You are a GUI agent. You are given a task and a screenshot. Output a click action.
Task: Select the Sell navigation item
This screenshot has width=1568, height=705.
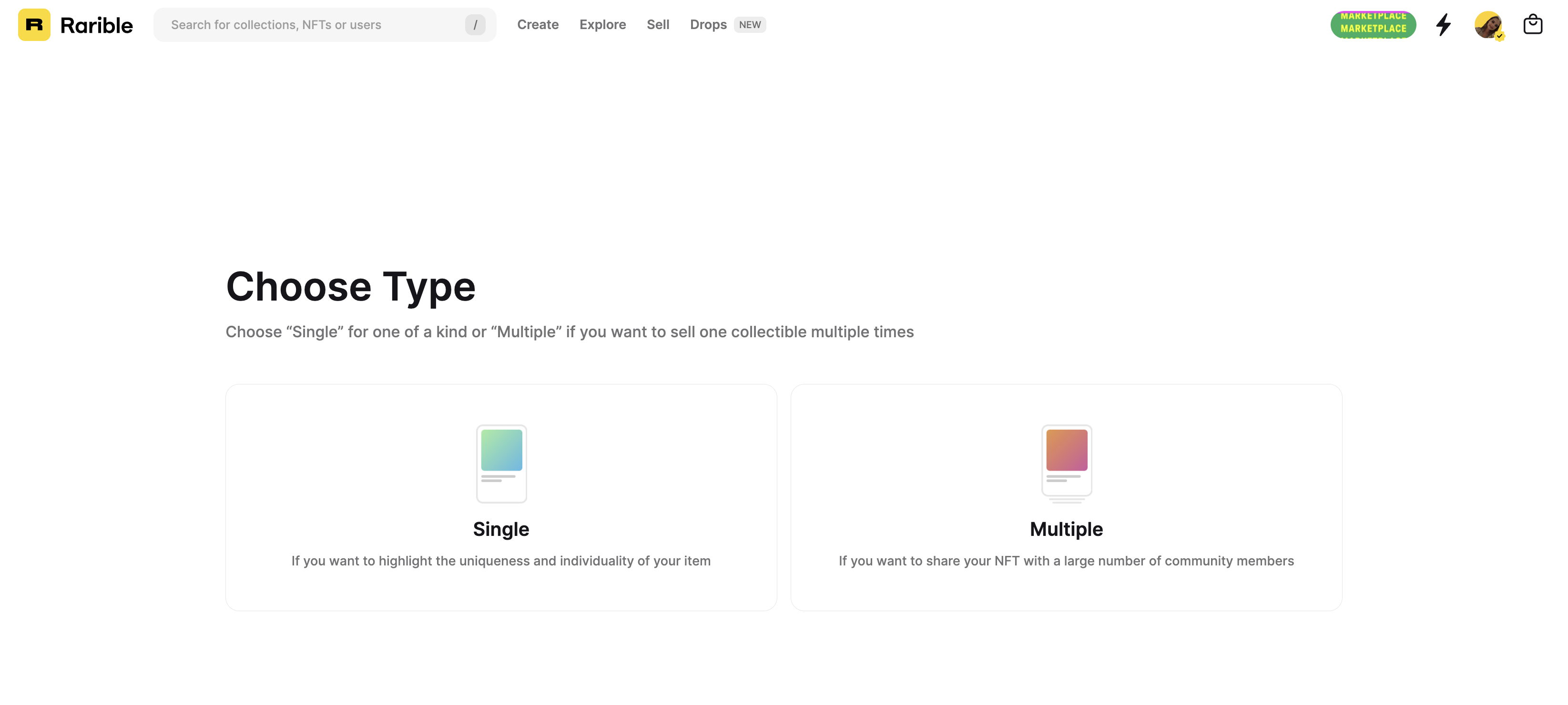pos(657,24)
